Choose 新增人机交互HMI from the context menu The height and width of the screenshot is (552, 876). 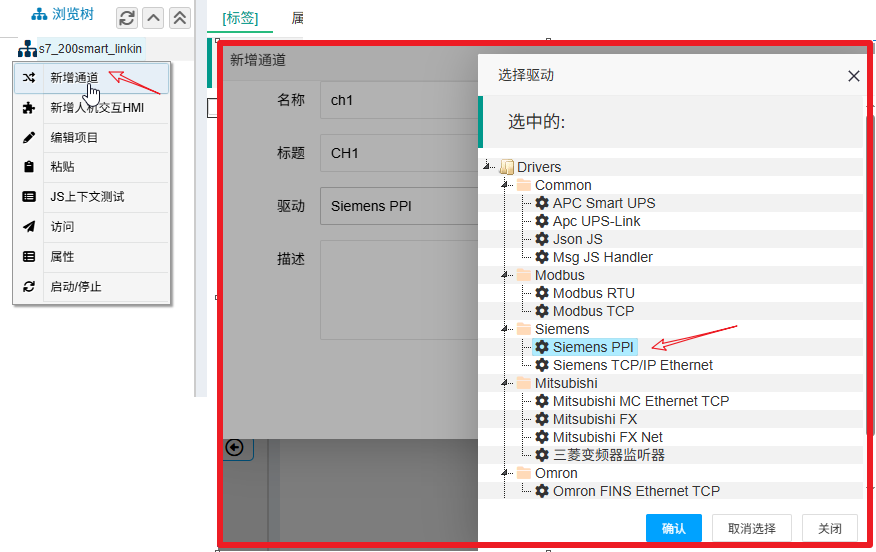coord(92,108)
